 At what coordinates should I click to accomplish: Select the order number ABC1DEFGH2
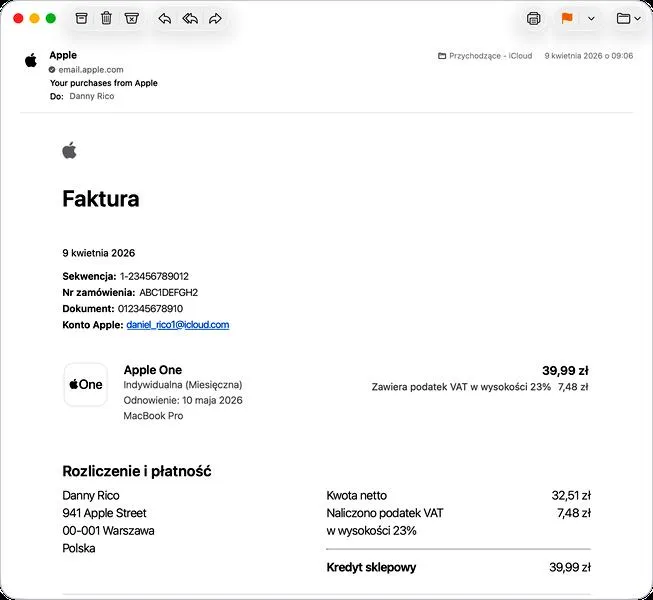coord(169,293)
